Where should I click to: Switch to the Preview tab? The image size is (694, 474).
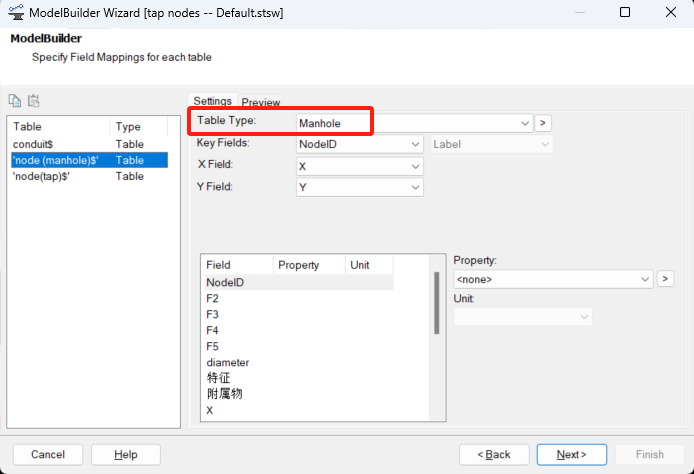coord(261,102)
